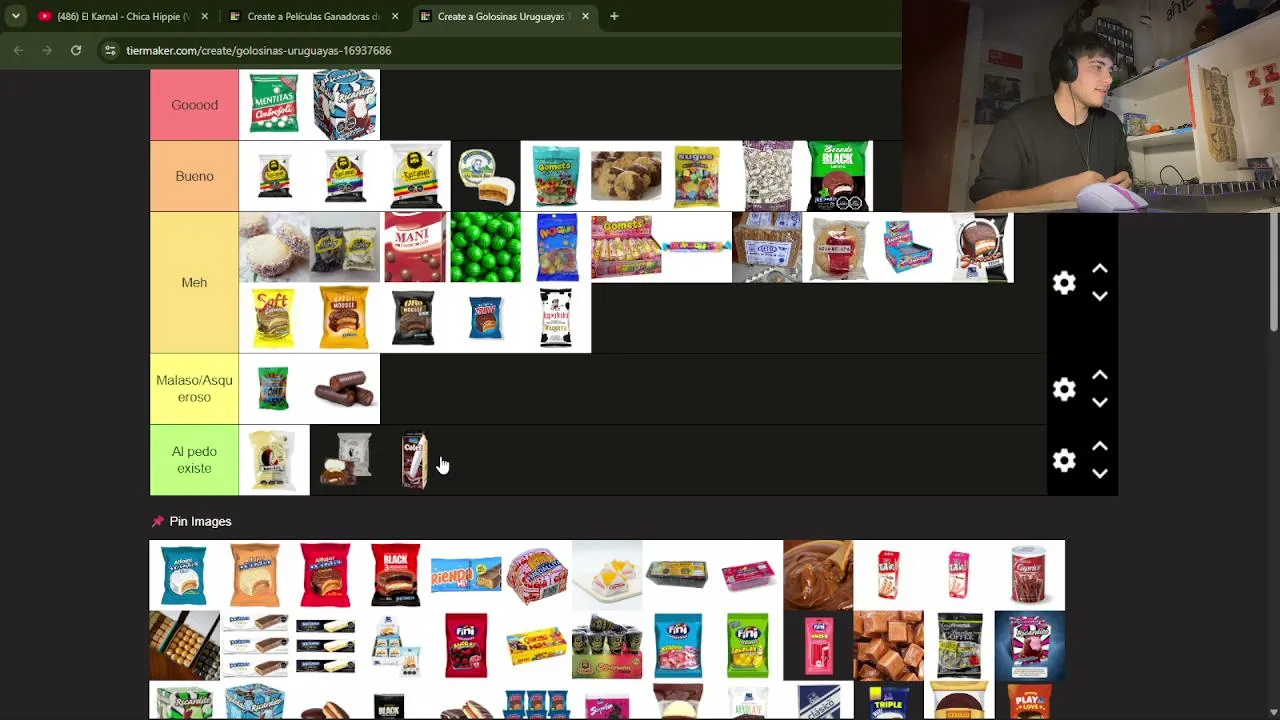Select the yellow Soft alfajor in Meh
The image size is (1280, 720).
pyautogui.click(x=274, y=318)
